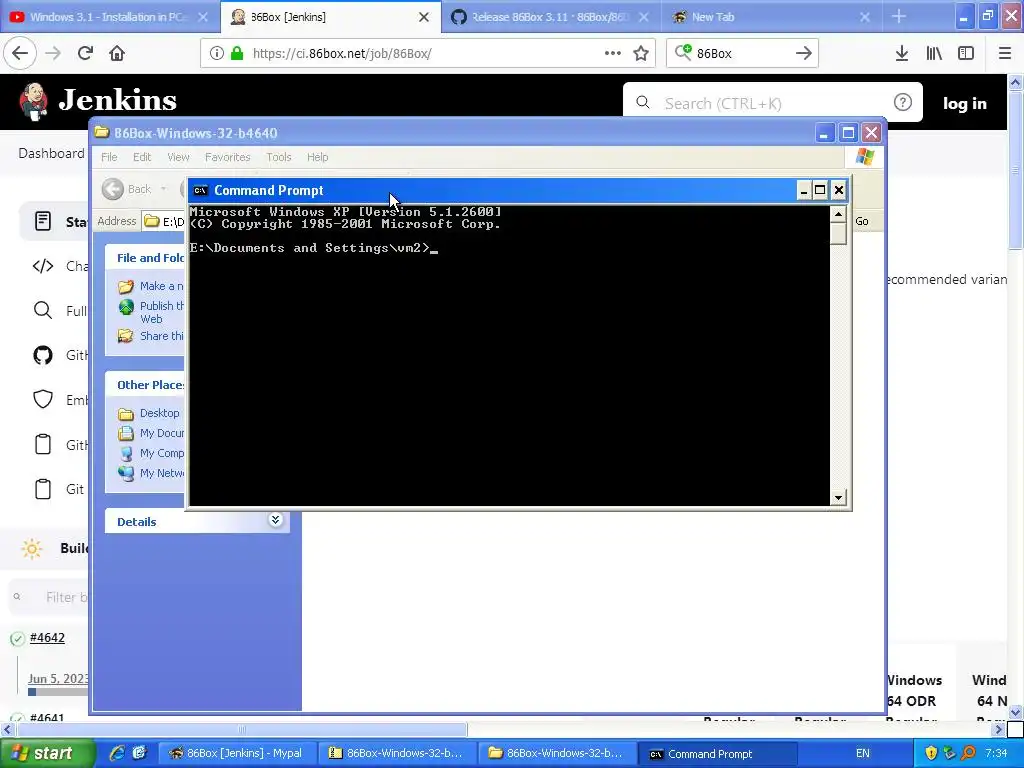Image resolution: width=1024 pixels, height=768 pixels.
Task: Switch to 86Box Jenkins Mypal taskbar button
Action: (236, 753)
